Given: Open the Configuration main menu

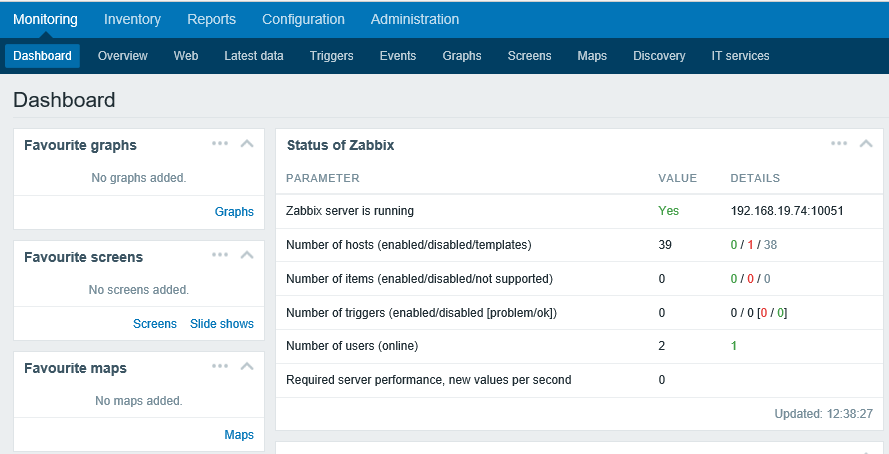Looking at the screenshot, I should coord(303,19).
